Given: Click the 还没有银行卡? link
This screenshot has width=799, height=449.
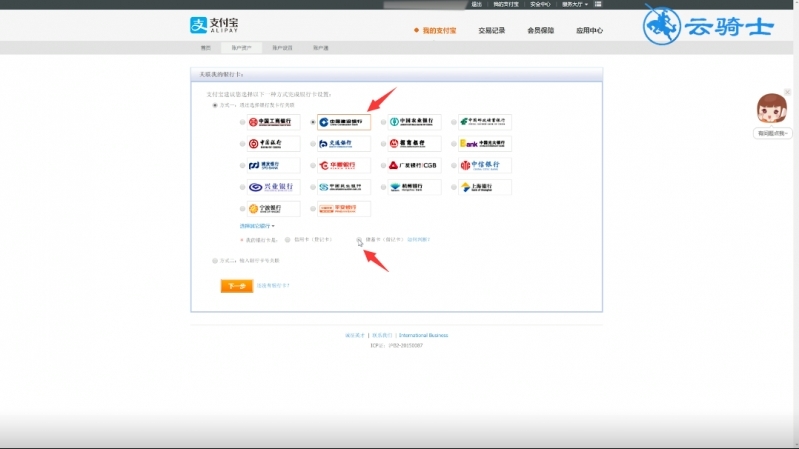Looking at the screenshot, I should pyautogui.click(x=273, y=286).
